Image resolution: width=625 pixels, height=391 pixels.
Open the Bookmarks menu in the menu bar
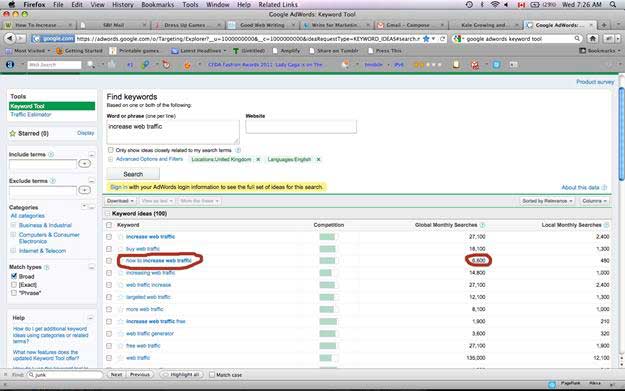pyautogui.click(x=157, y=4)
